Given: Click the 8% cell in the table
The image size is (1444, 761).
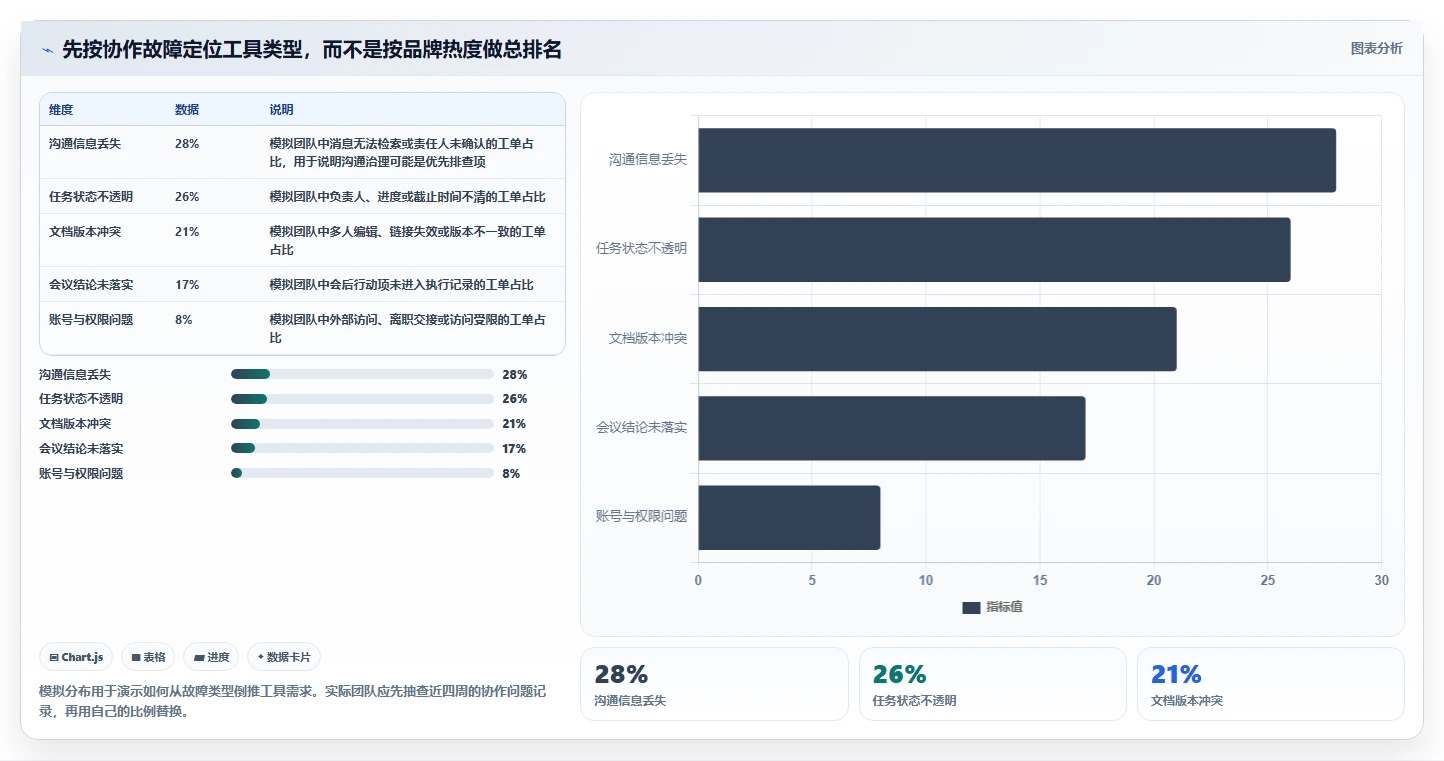Looking at the screenshot, I should tap(184, 320).
